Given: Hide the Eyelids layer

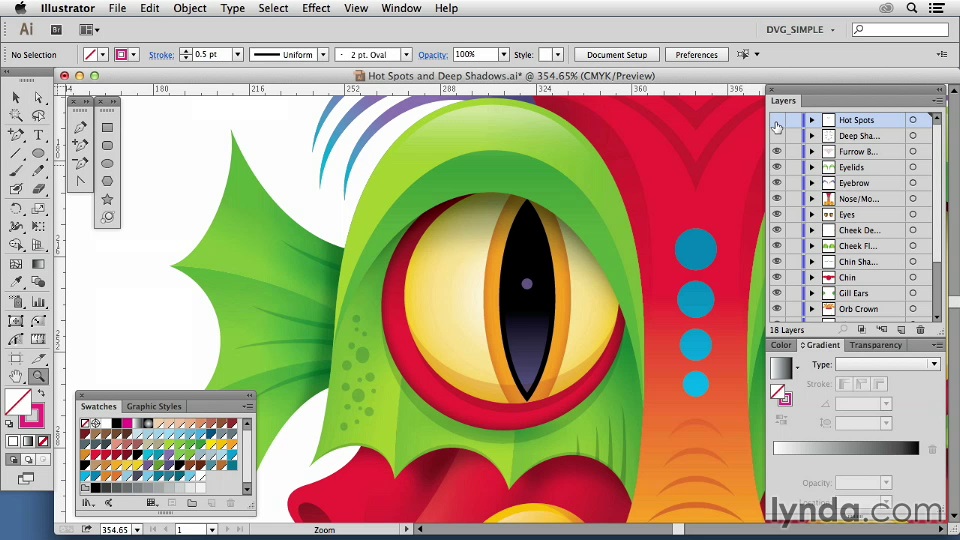Looking at the screenshot, I should click(777, 167).
